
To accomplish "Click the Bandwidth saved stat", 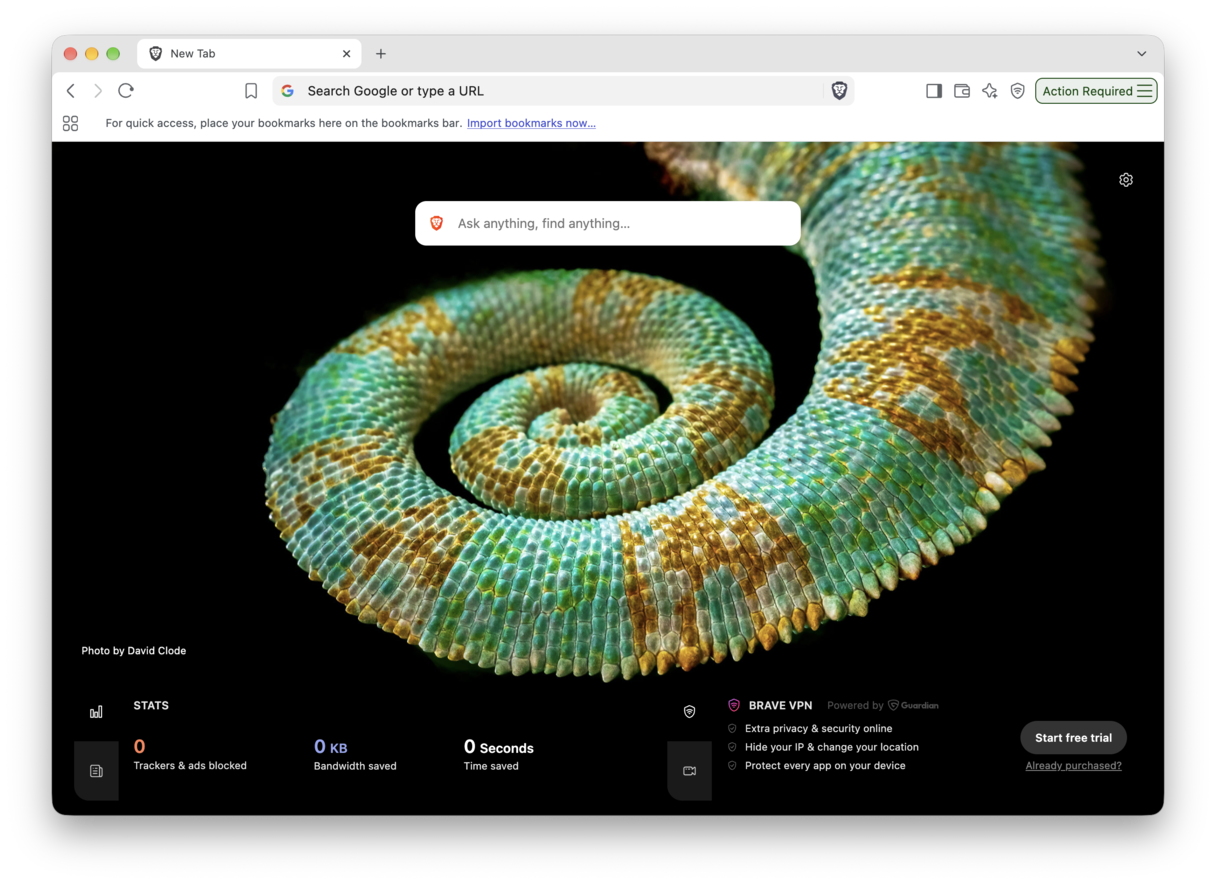I will click(x=355, y=754).
